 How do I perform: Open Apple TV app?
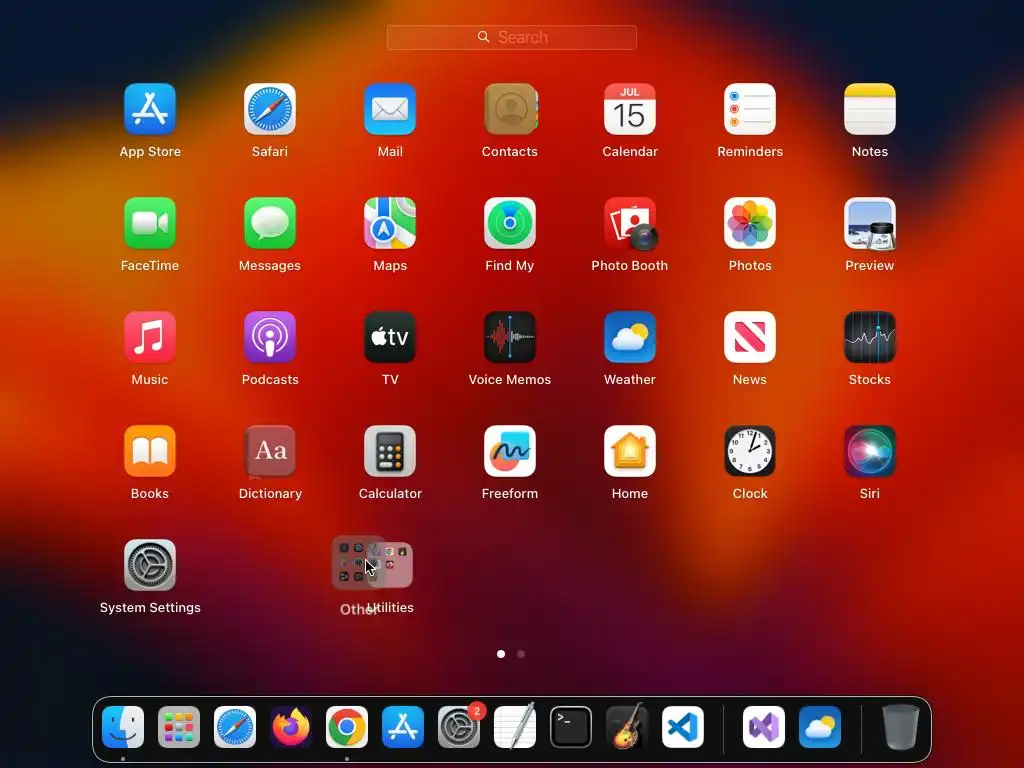[390, 337]
